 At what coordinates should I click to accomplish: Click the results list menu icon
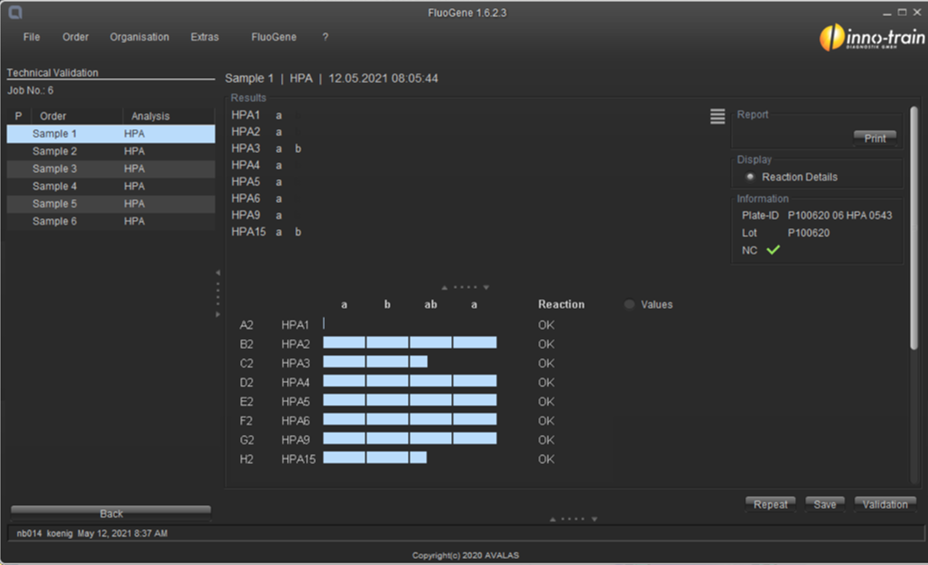click(x=717, y=116)
